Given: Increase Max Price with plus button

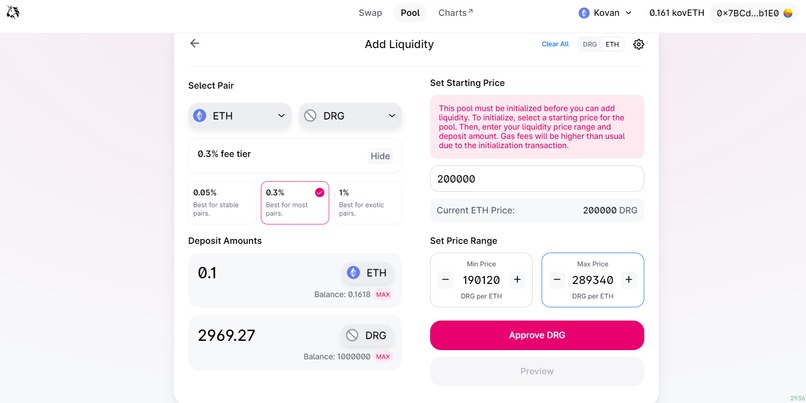Looking at the screenshot, I should [x=629, y=280].
